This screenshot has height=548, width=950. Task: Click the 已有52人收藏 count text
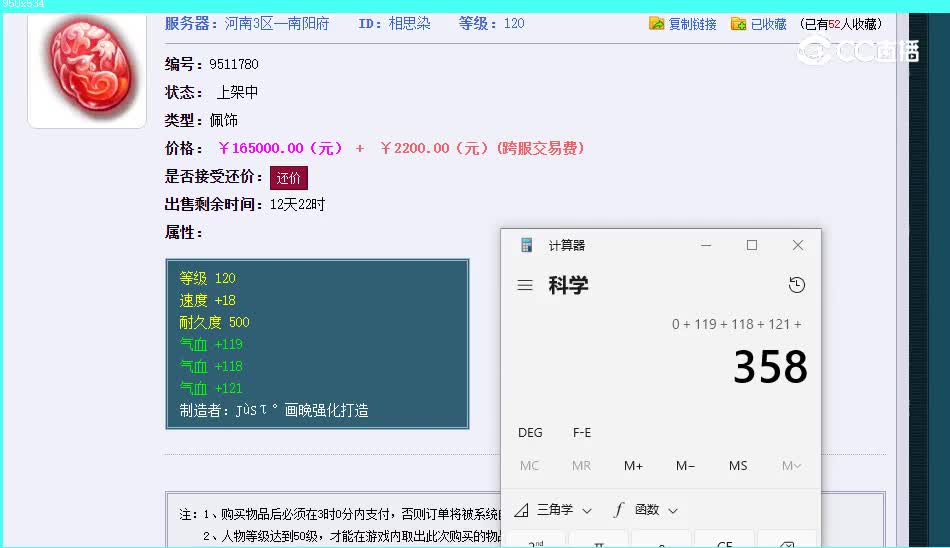841,24
